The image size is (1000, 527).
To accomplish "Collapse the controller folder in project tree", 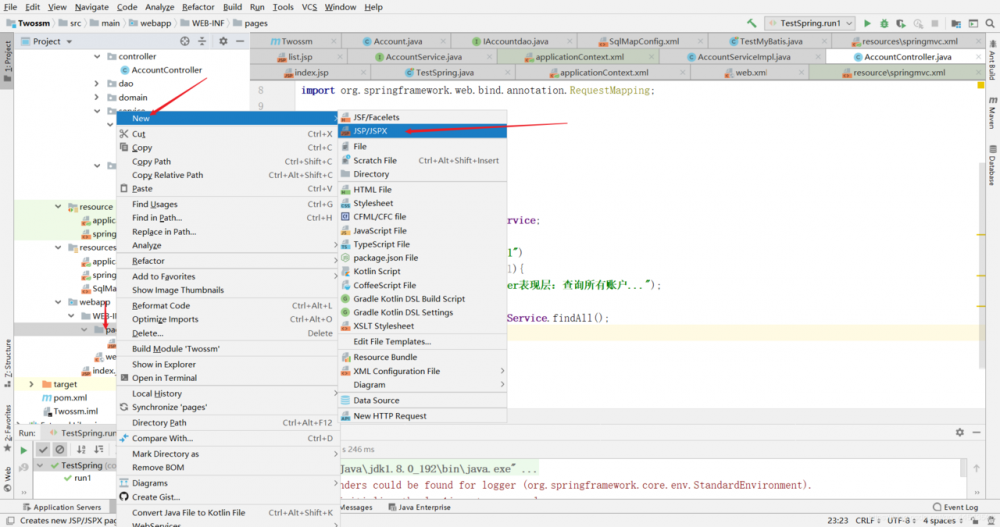I will point(98,57).
